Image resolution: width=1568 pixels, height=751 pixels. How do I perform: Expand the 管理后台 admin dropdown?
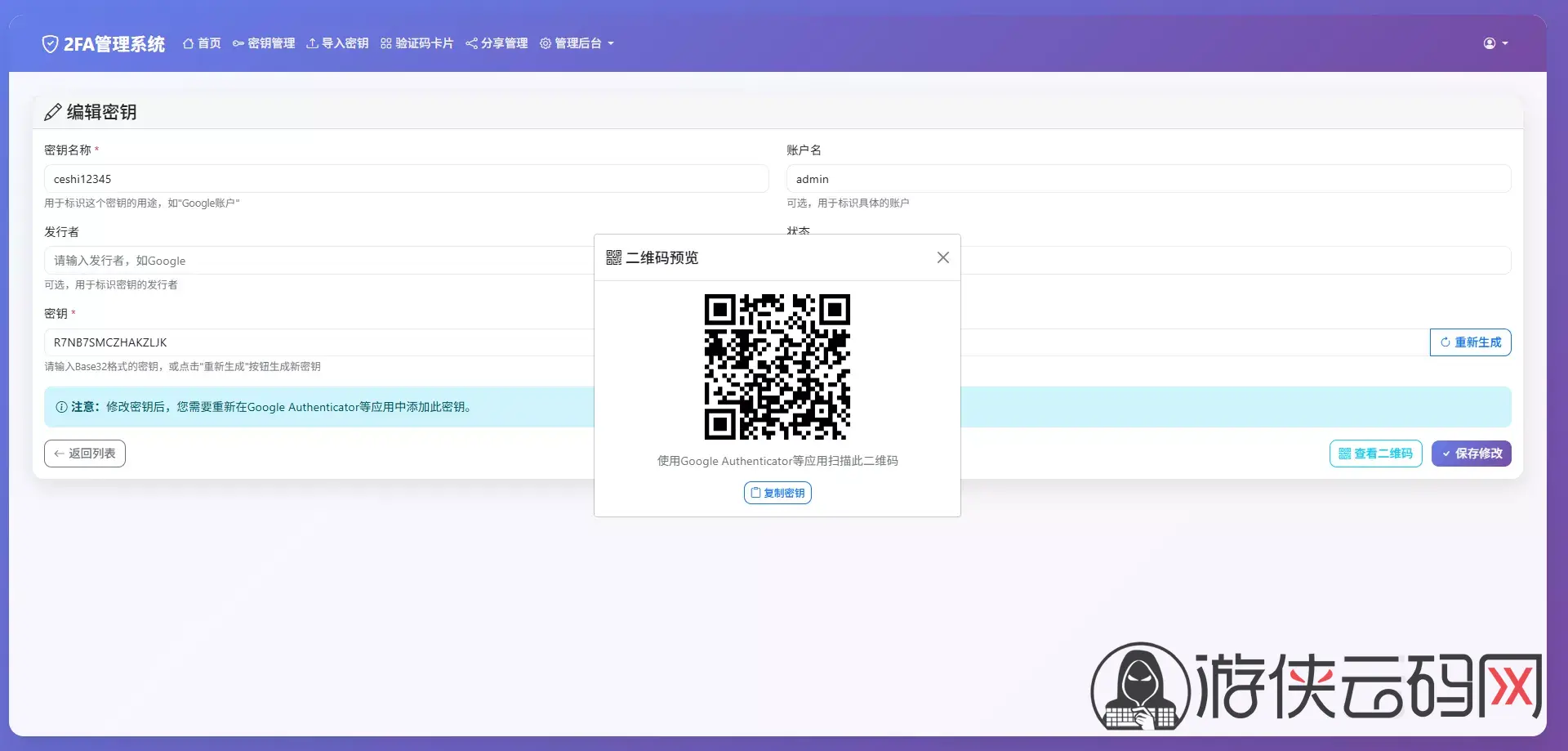[577, 43]
